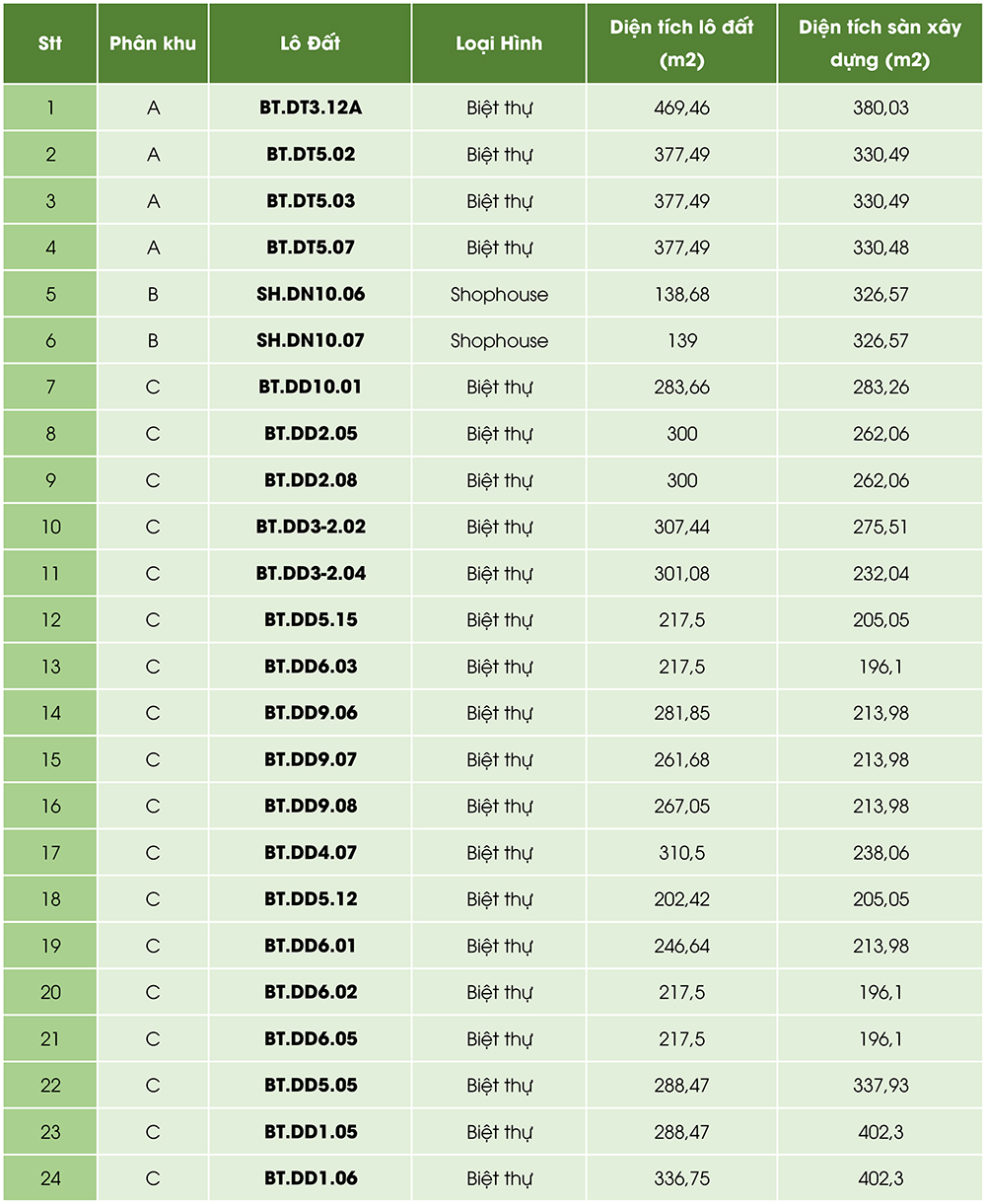
Task: Select the land area value 336,75
Action: coord(681,1177)
